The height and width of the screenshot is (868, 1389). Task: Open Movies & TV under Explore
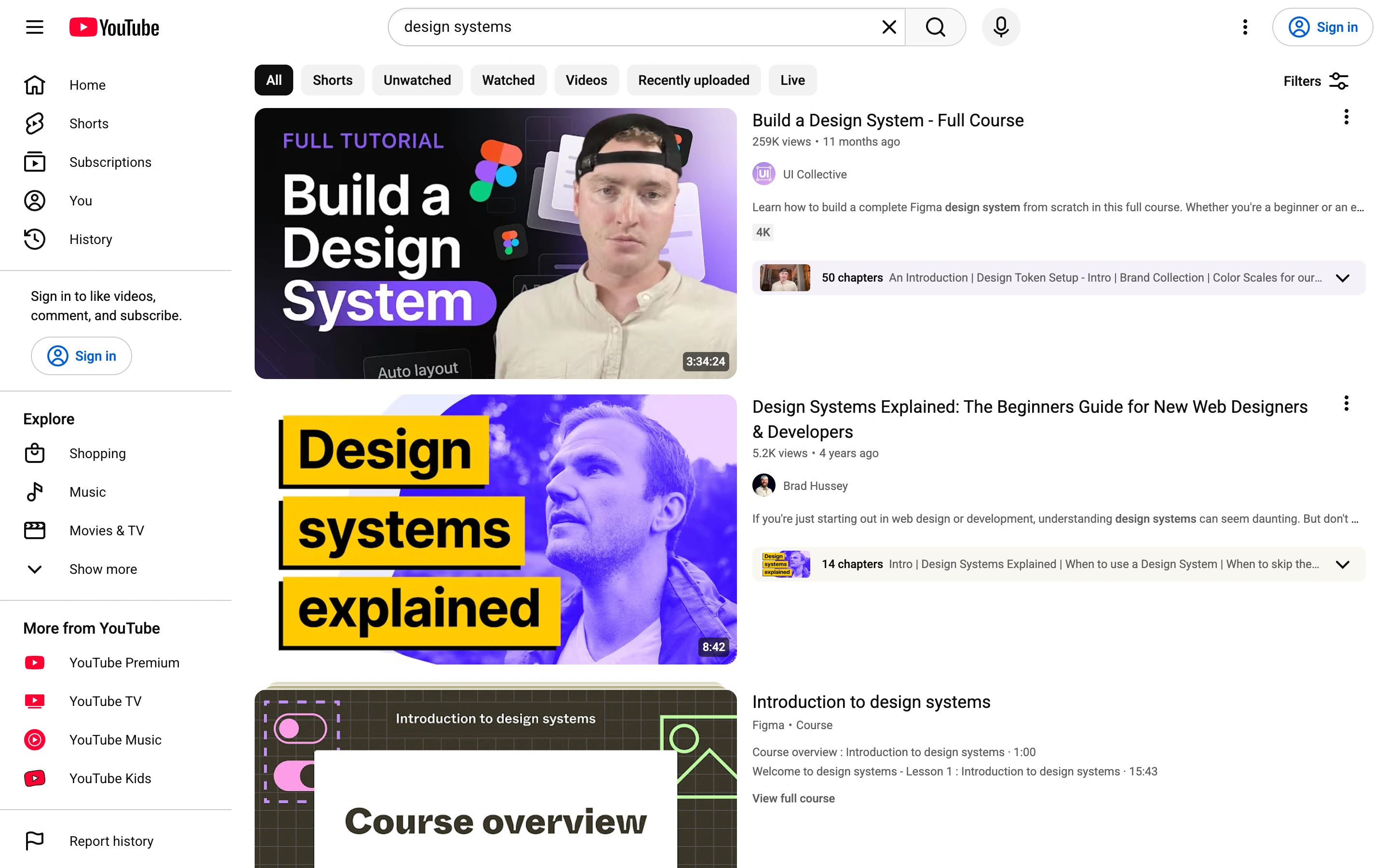click(116, 530)
